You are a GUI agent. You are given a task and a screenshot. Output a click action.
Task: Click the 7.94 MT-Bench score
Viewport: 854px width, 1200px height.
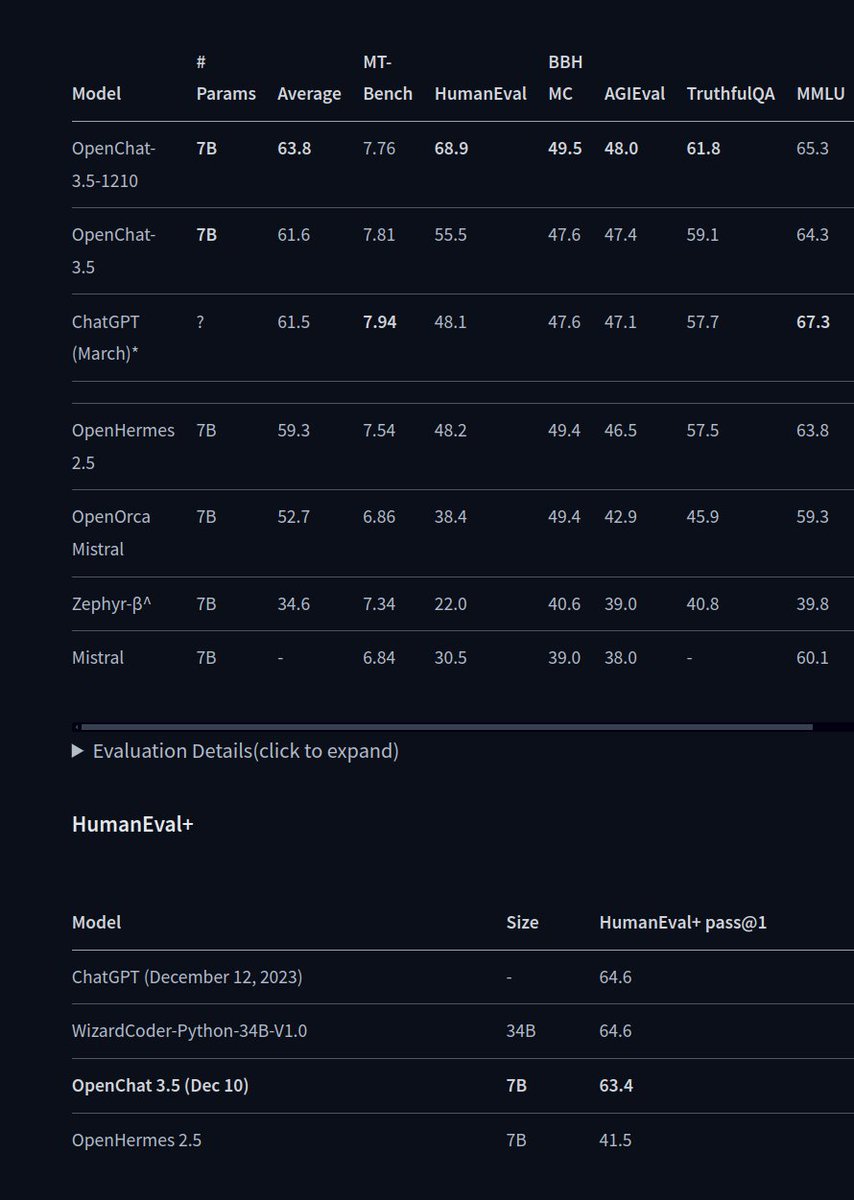(x=379, y=322)
